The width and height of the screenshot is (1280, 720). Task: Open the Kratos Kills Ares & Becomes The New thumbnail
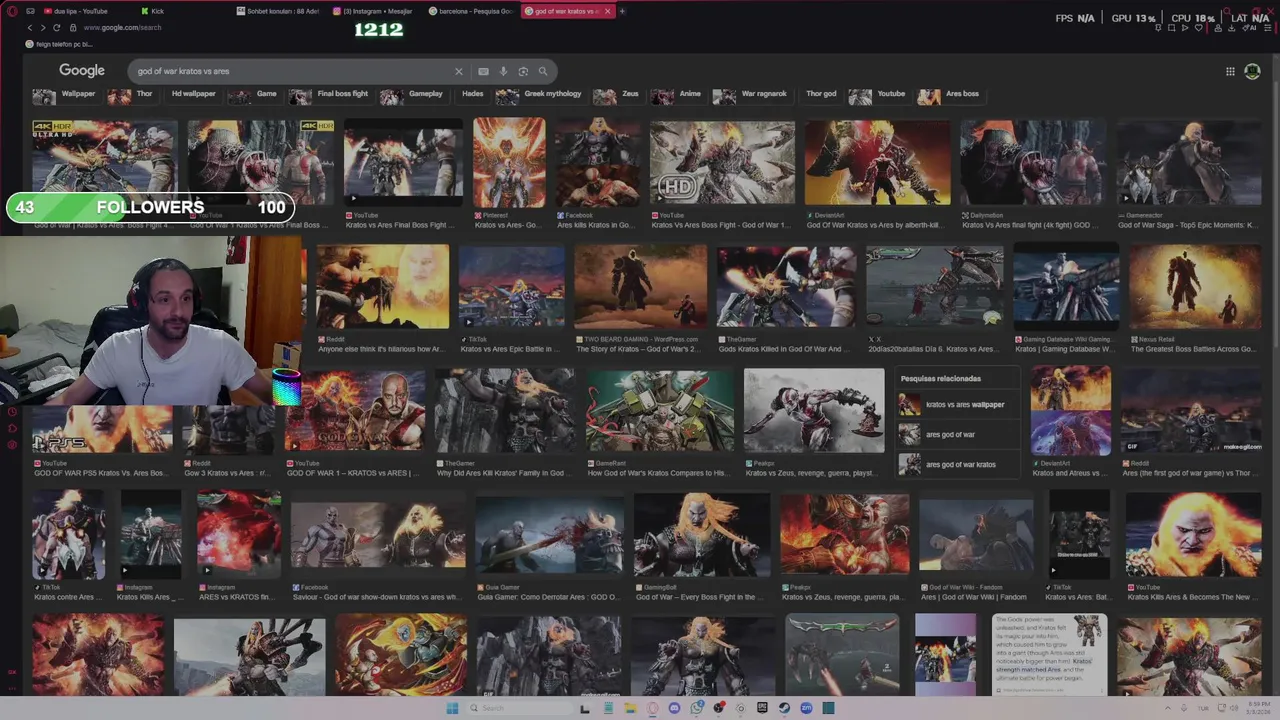tap(1192, 535)
